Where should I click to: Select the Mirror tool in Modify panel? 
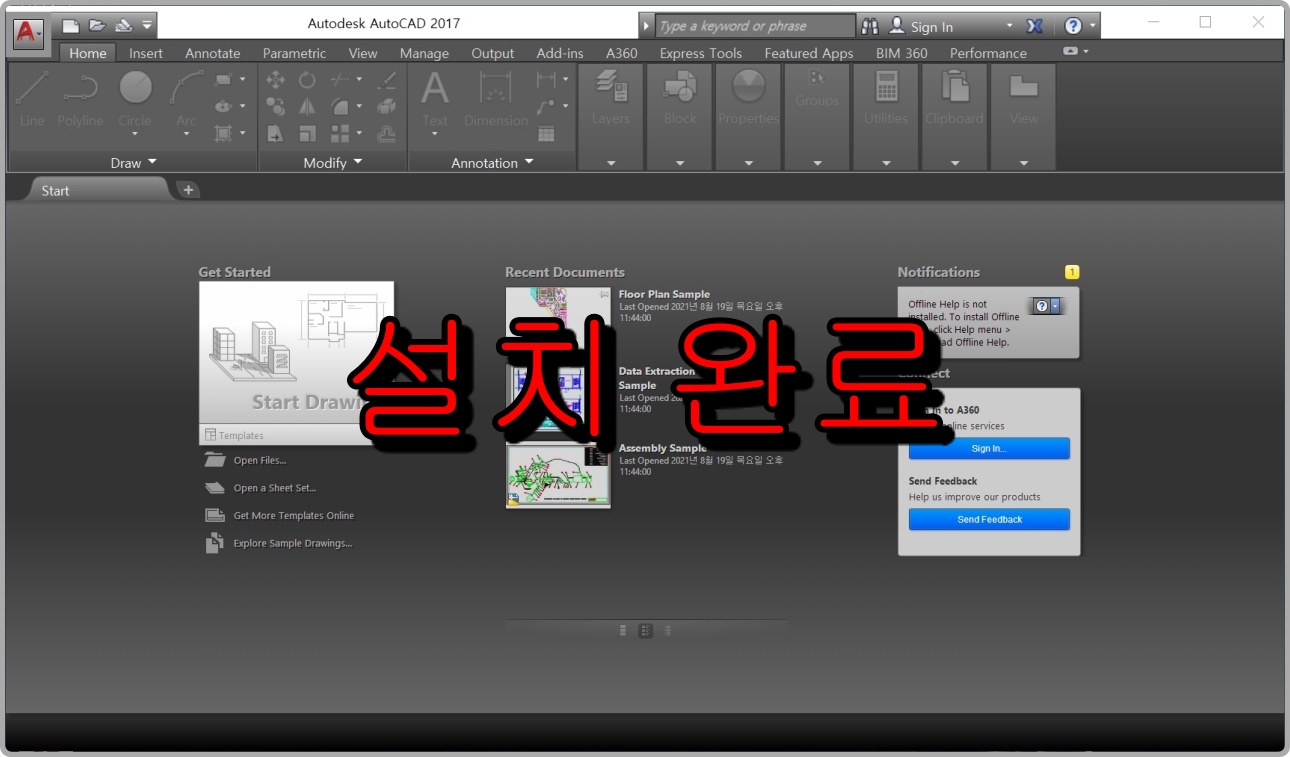click(308, 106)
